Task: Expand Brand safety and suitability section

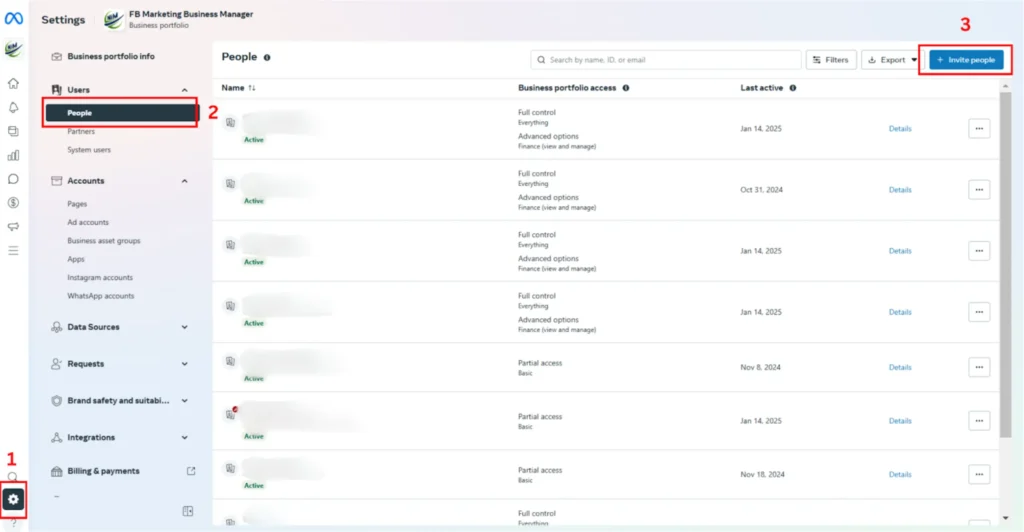Action: [x=185, y=401]
